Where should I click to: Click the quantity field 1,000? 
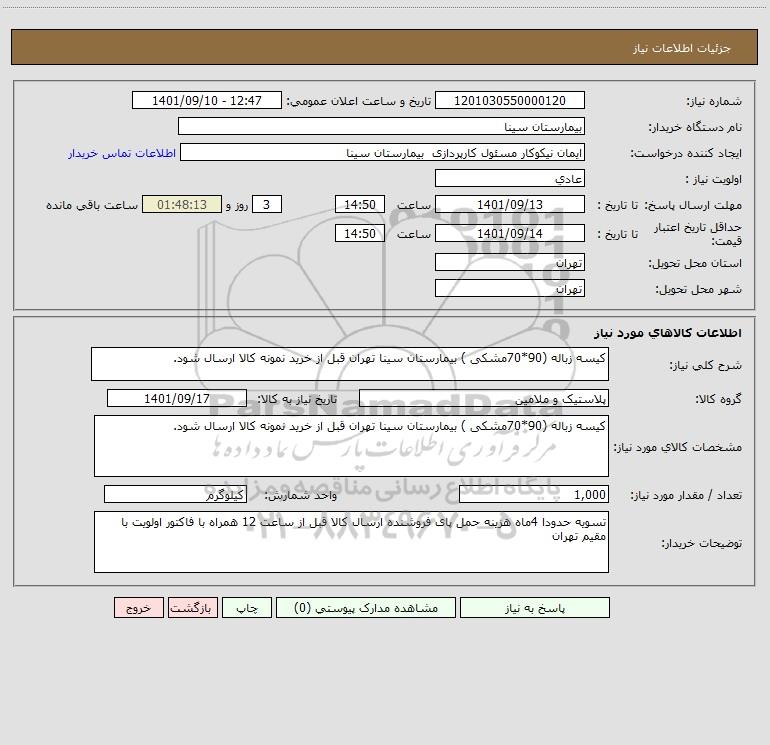click(x=534, y=494)
